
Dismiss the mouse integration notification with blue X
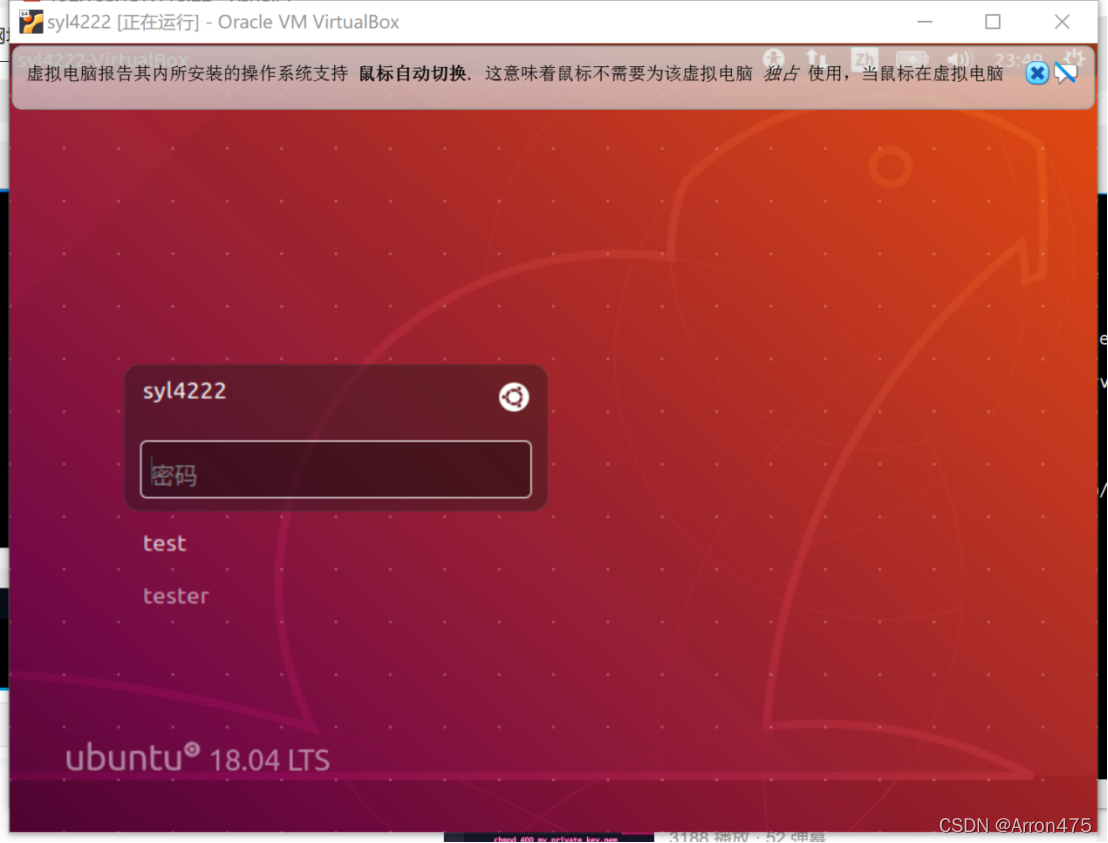1037,73
